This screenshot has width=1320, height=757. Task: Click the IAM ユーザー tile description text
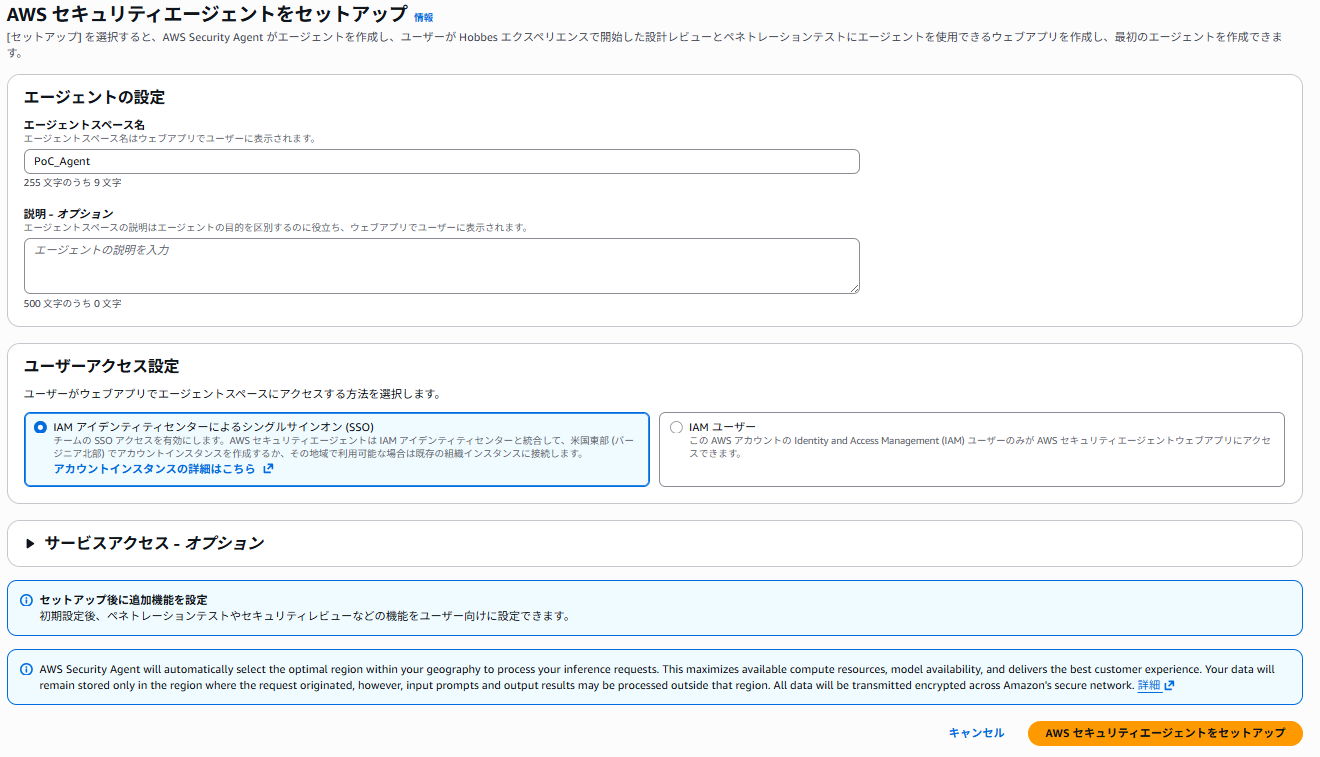(979, 447)
